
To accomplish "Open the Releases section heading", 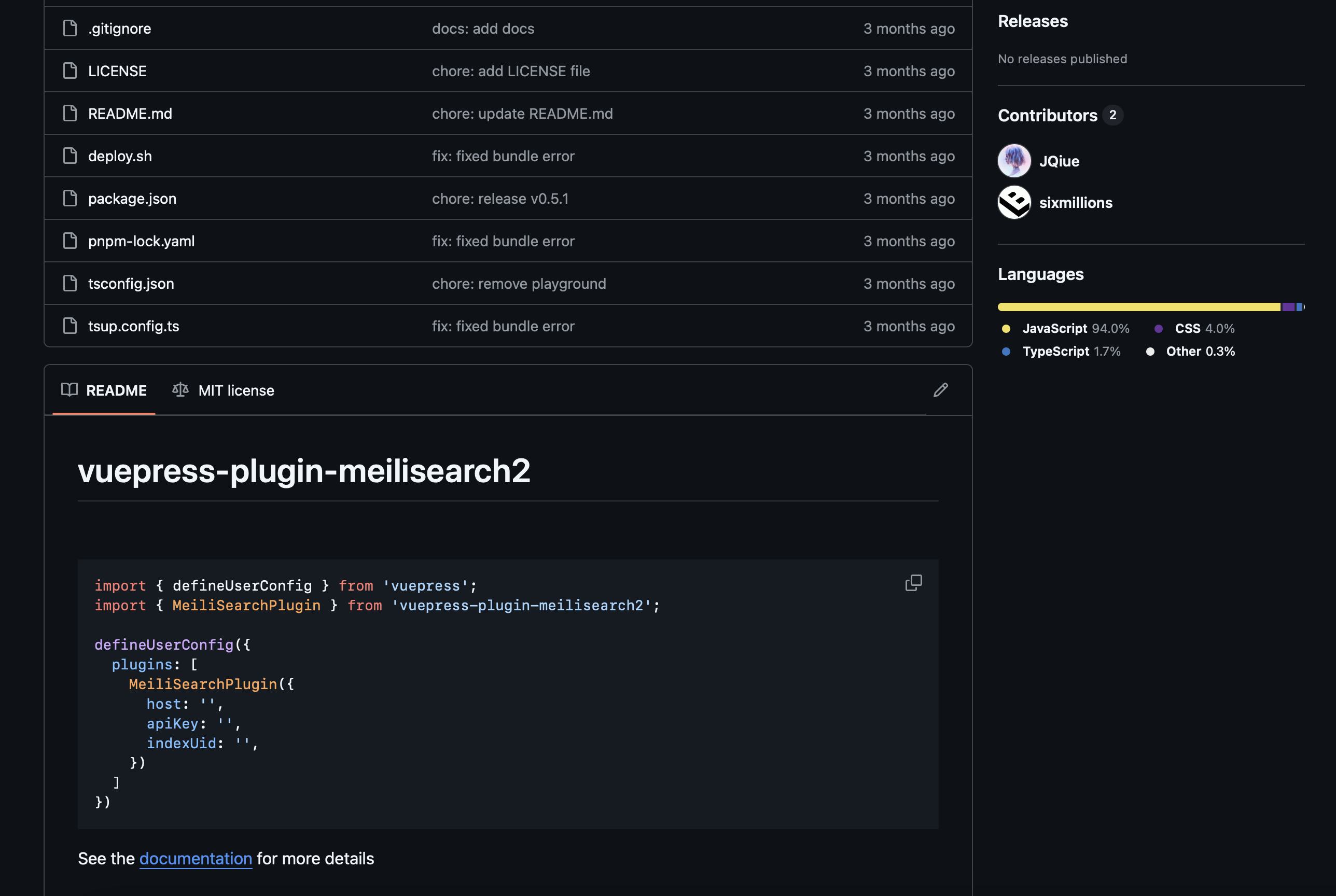I will [x=1032, y=21].
